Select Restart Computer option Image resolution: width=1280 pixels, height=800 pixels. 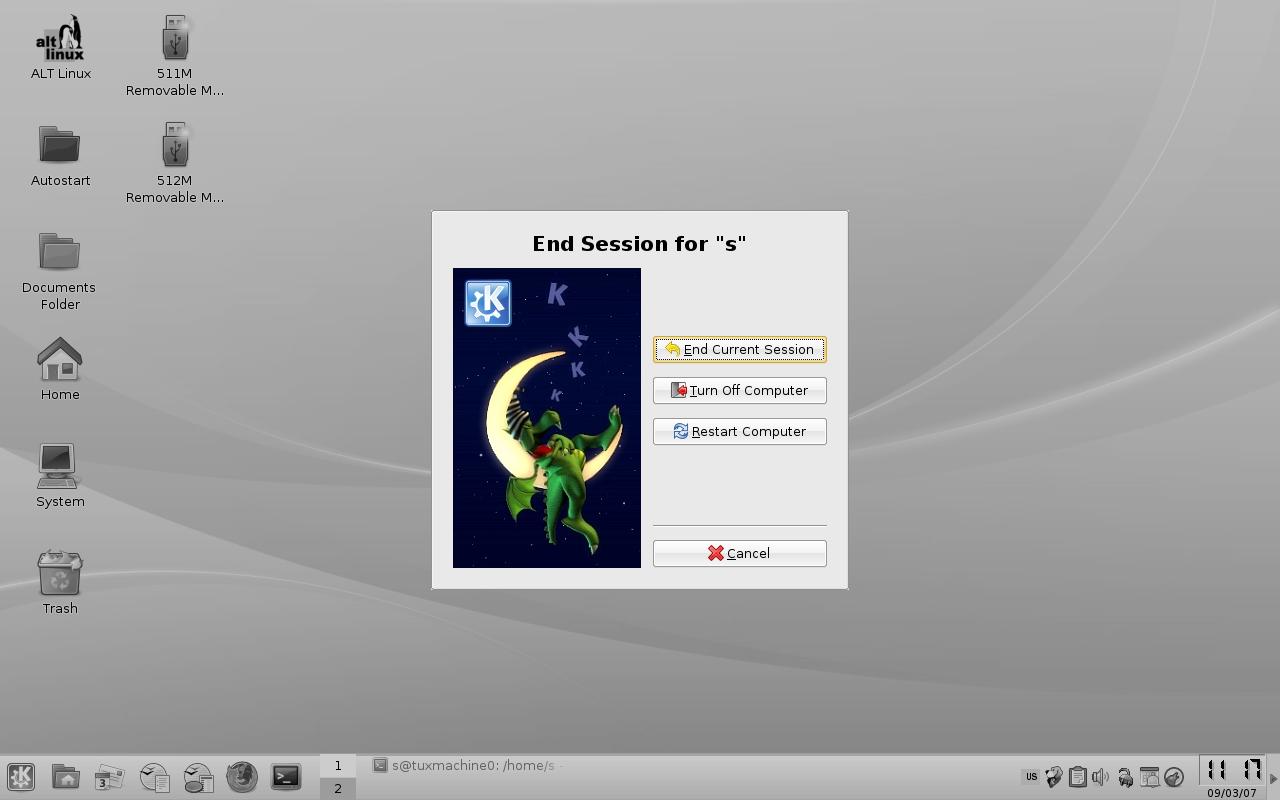(x=740, y=431)
